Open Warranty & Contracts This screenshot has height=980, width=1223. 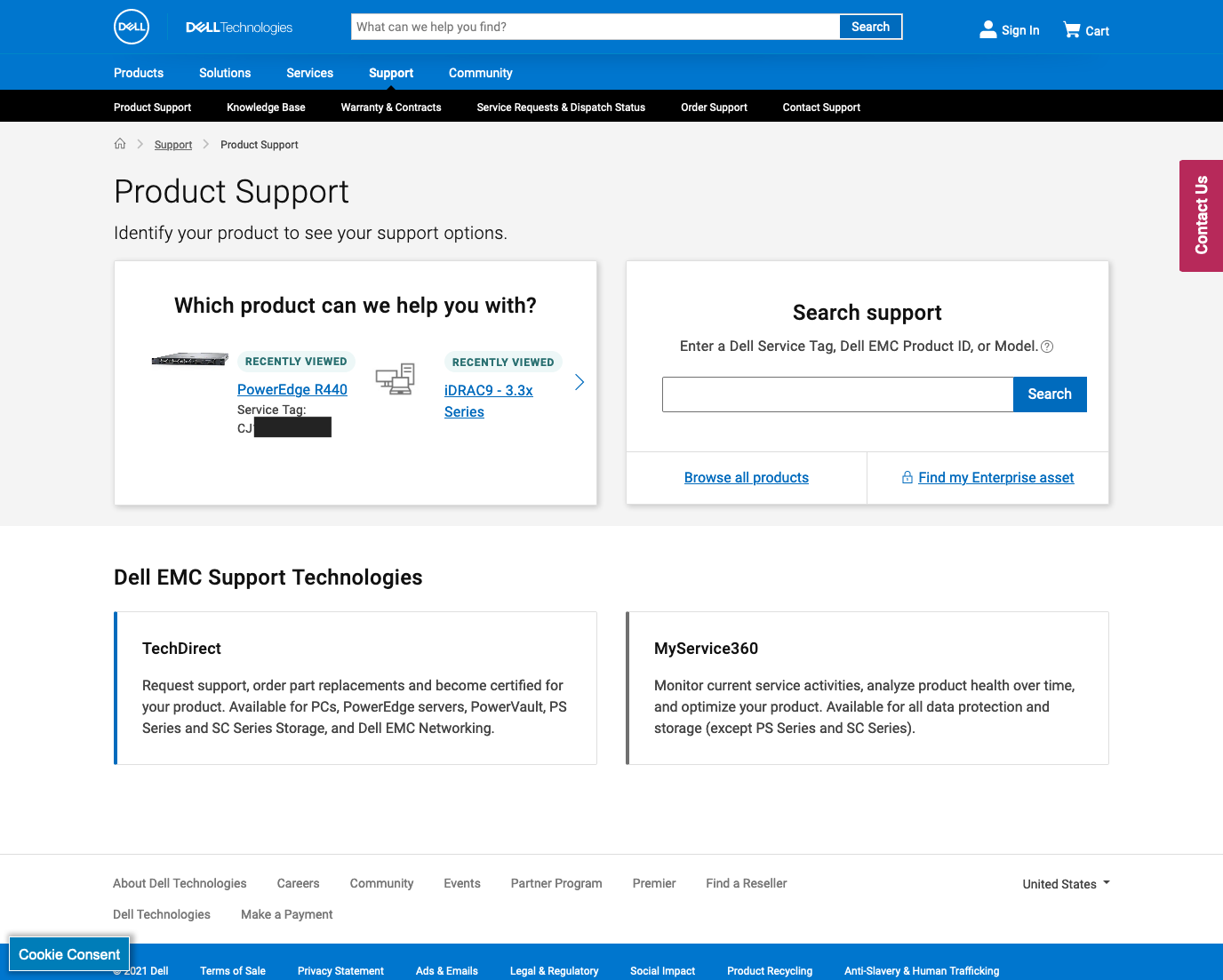coord(391,108)
